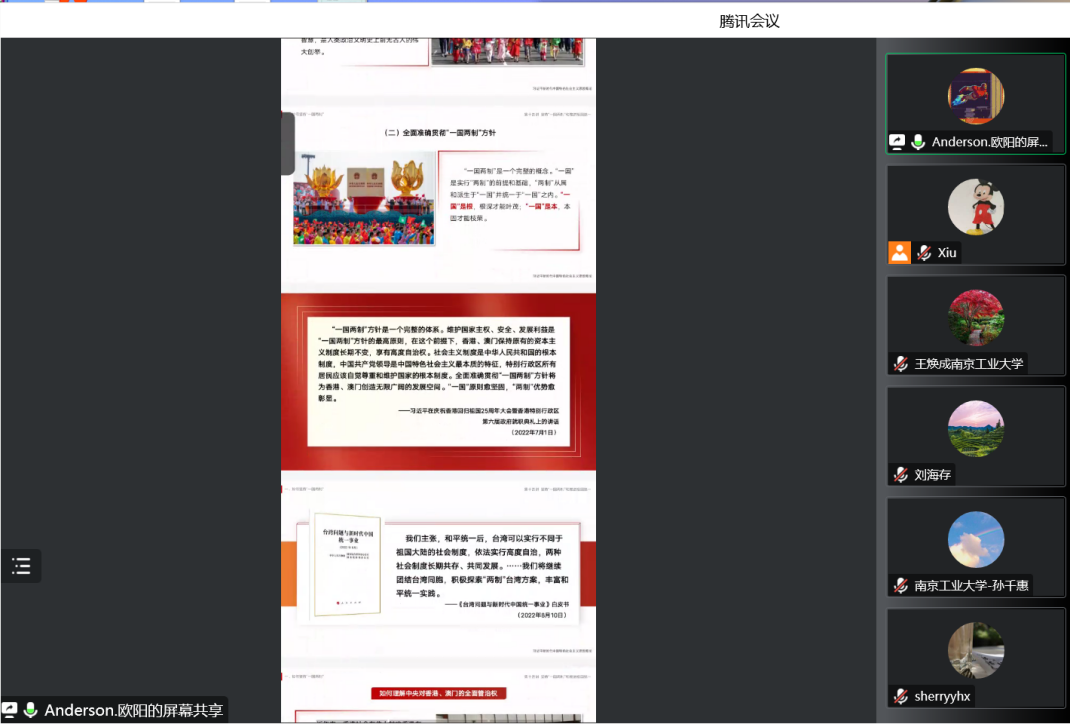Click the screen-sharing icon on Anderson.欧阳's tile
This screenshot has height=724, width=1070.
[x=897, y=142]
